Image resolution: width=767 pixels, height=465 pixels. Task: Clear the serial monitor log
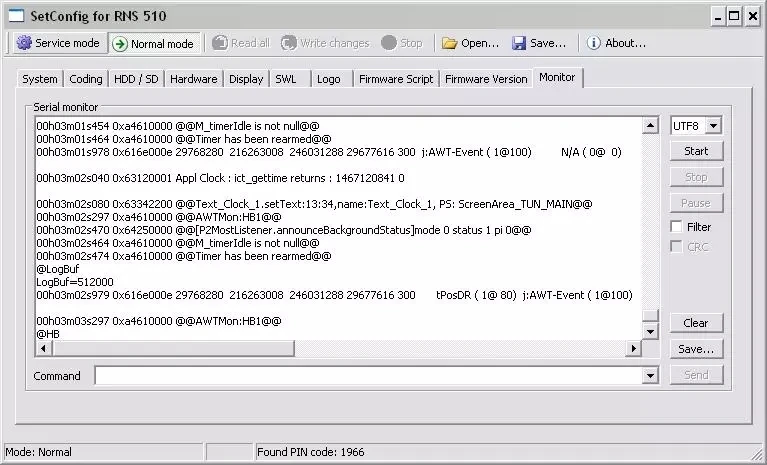[696, 323]
